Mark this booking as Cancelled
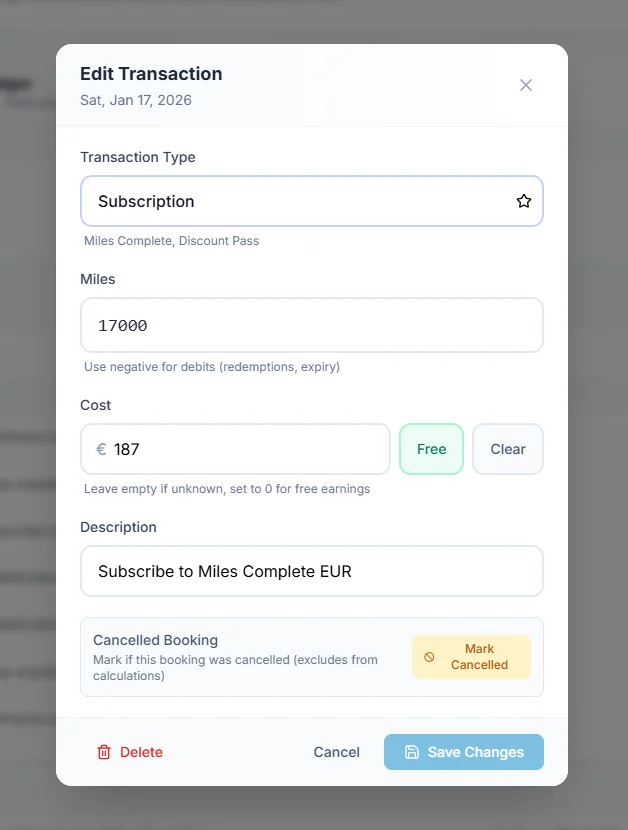Image resolution: width=628 pixels, height=830 pixels. [x=471, y=657]
